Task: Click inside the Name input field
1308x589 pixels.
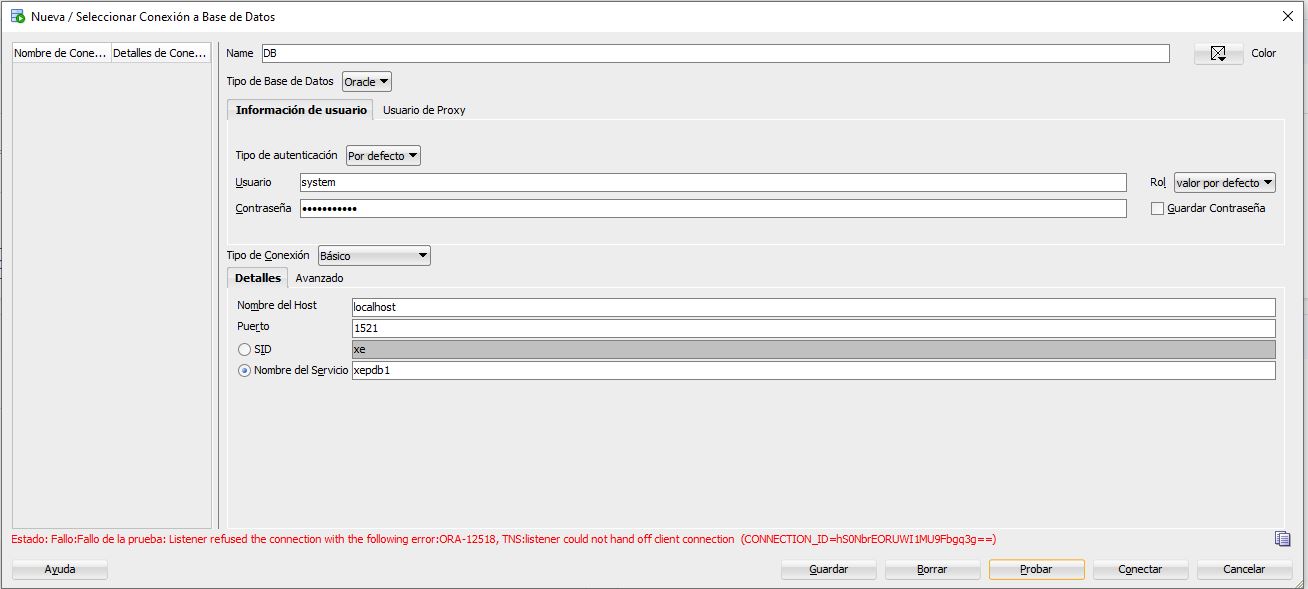Action: 700,53
